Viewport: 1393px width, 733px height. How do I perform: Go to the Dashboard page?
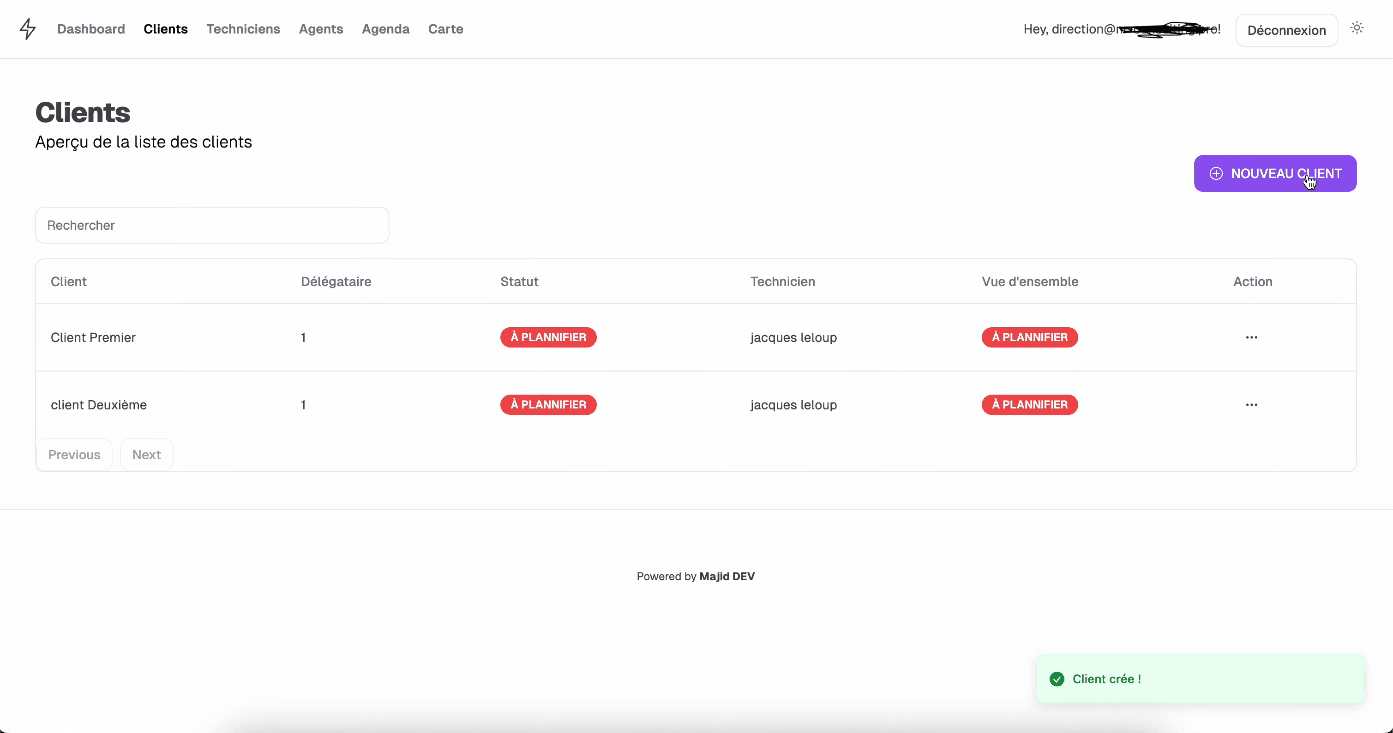click(x=91, y=29)
